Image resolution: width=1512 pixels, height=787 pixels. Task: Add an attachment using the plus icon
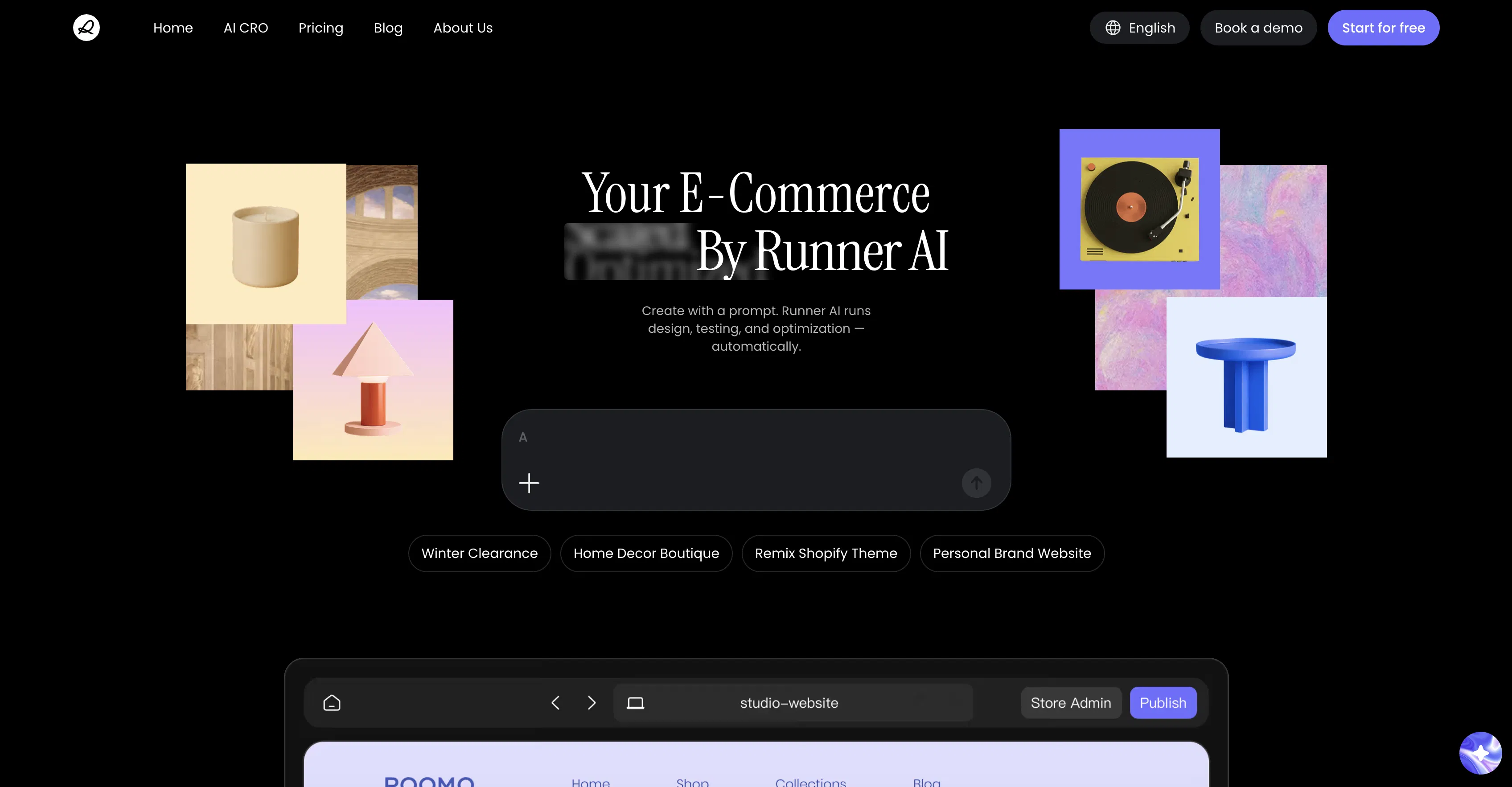pyautogui.click(x=529, y=483)
